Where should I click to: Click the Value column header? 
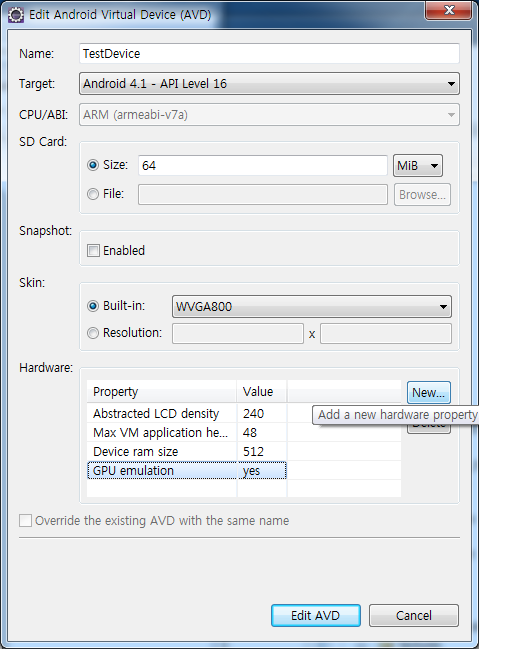coord(262,392)
